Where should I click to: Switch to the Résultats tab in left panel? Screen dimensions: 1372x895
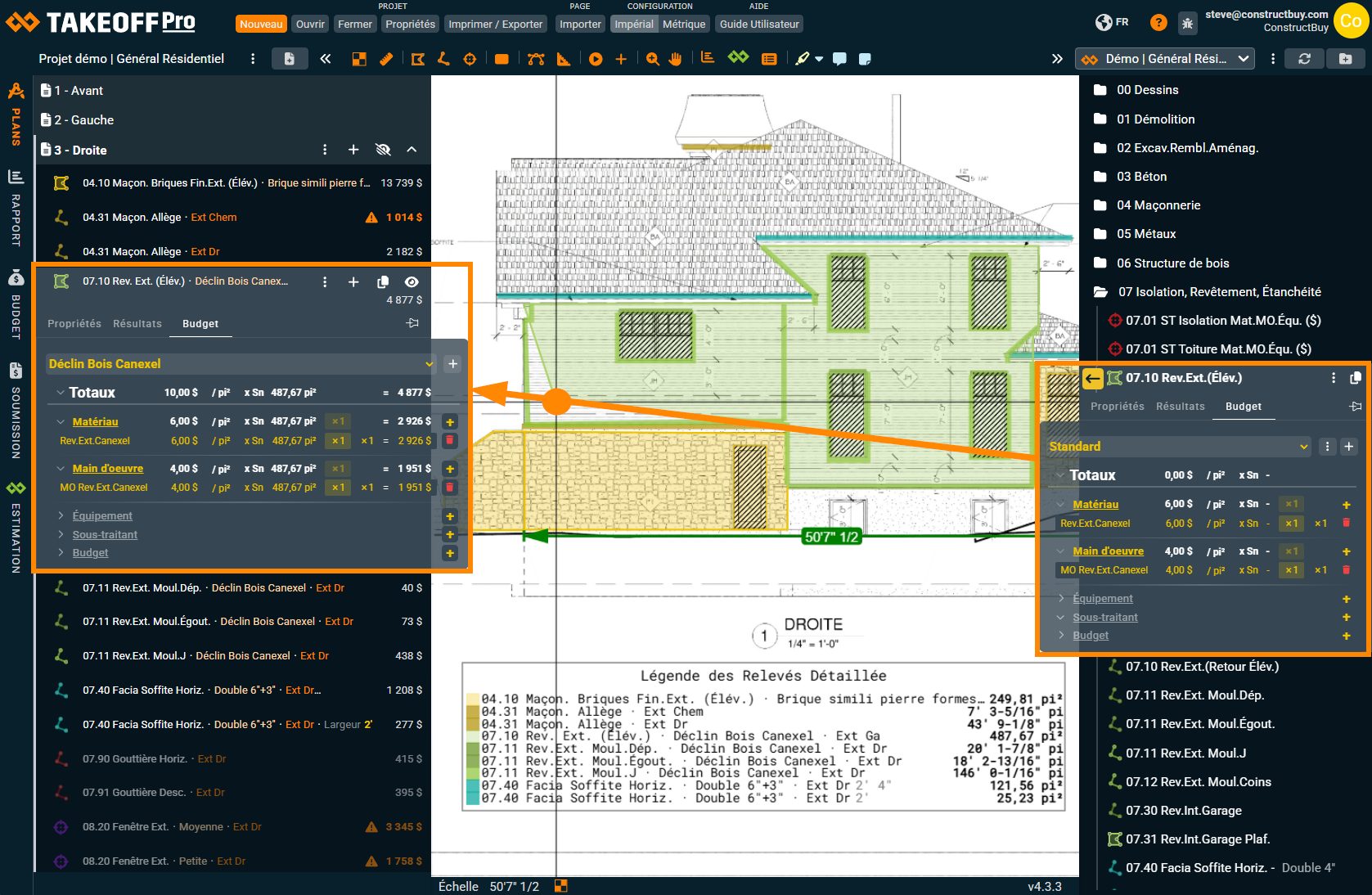tap(137, 324)
